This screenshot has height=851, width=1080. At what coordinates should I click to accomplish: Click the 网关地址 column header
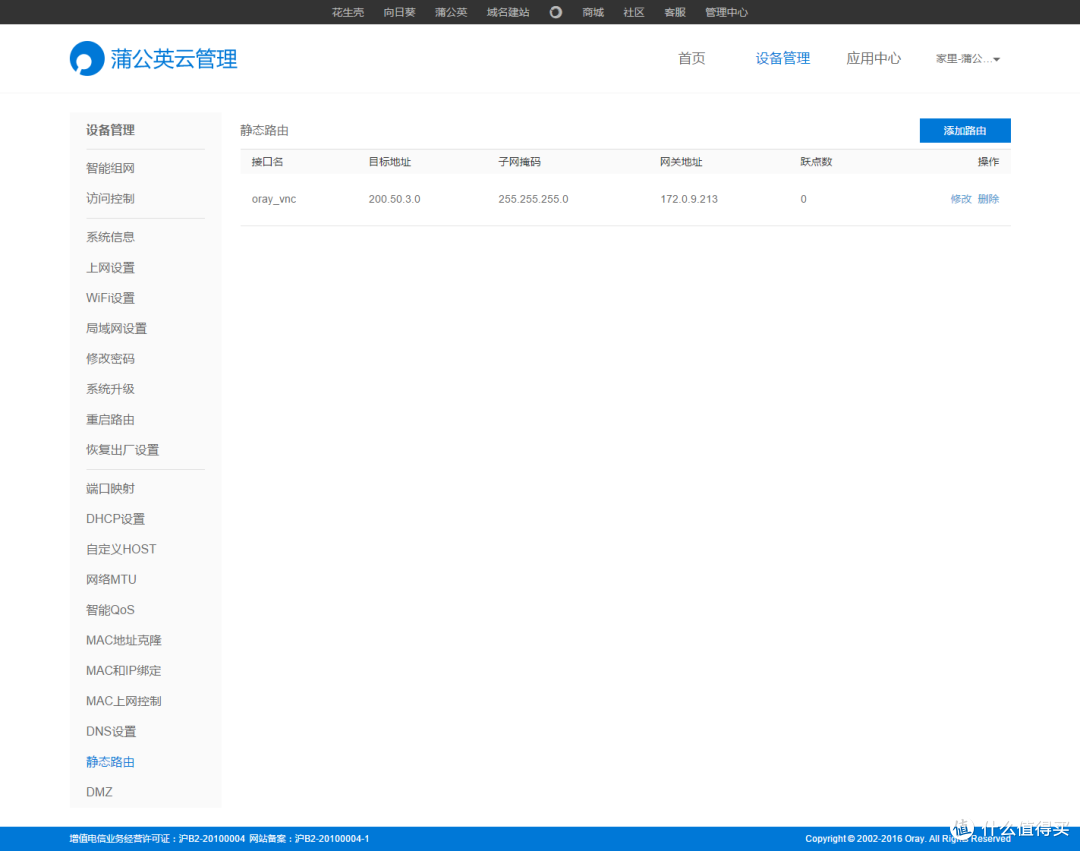(x=681, y=162)
